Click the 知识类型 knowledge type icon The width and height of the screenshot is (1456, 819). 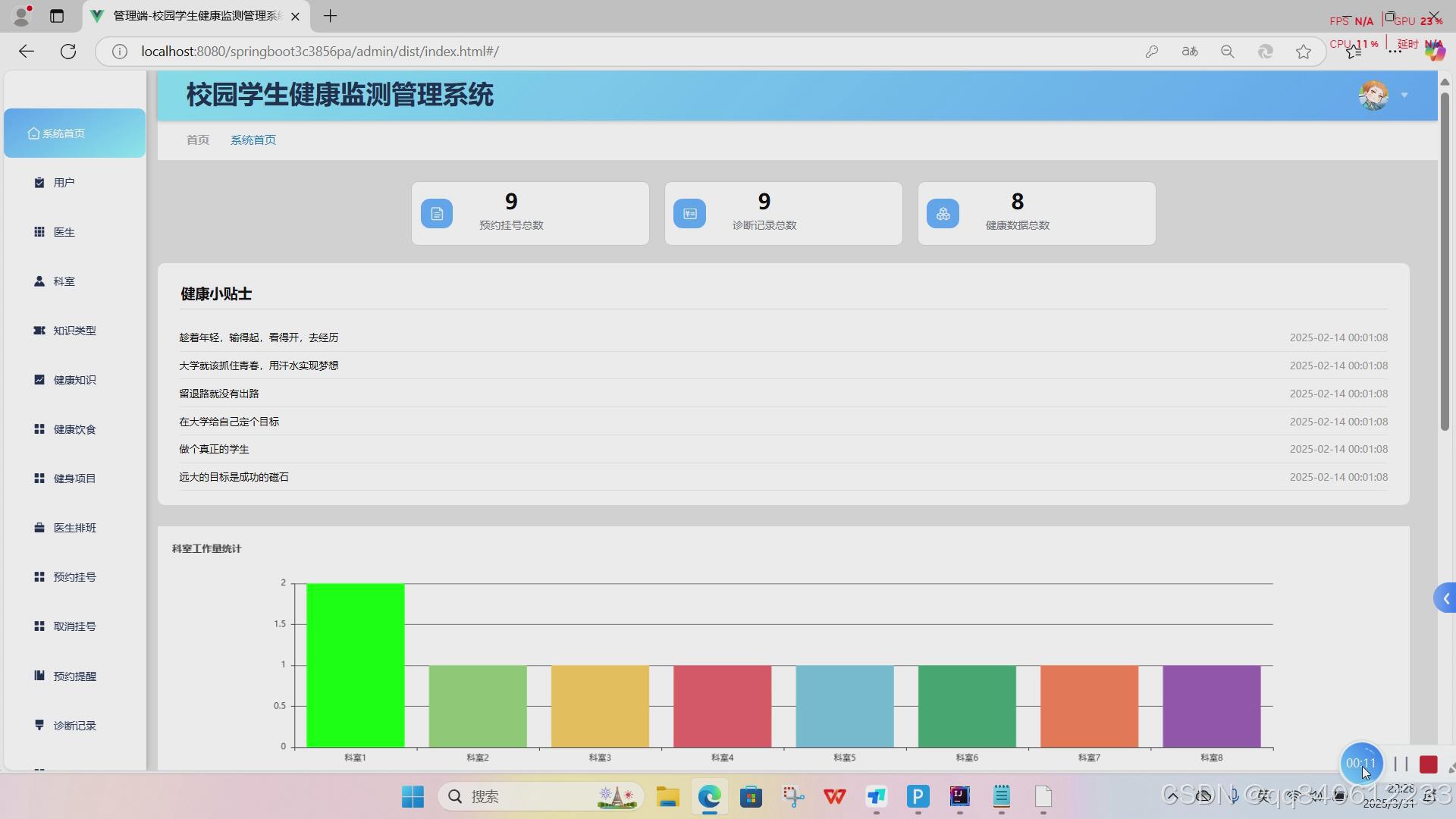tap(39, 330)
